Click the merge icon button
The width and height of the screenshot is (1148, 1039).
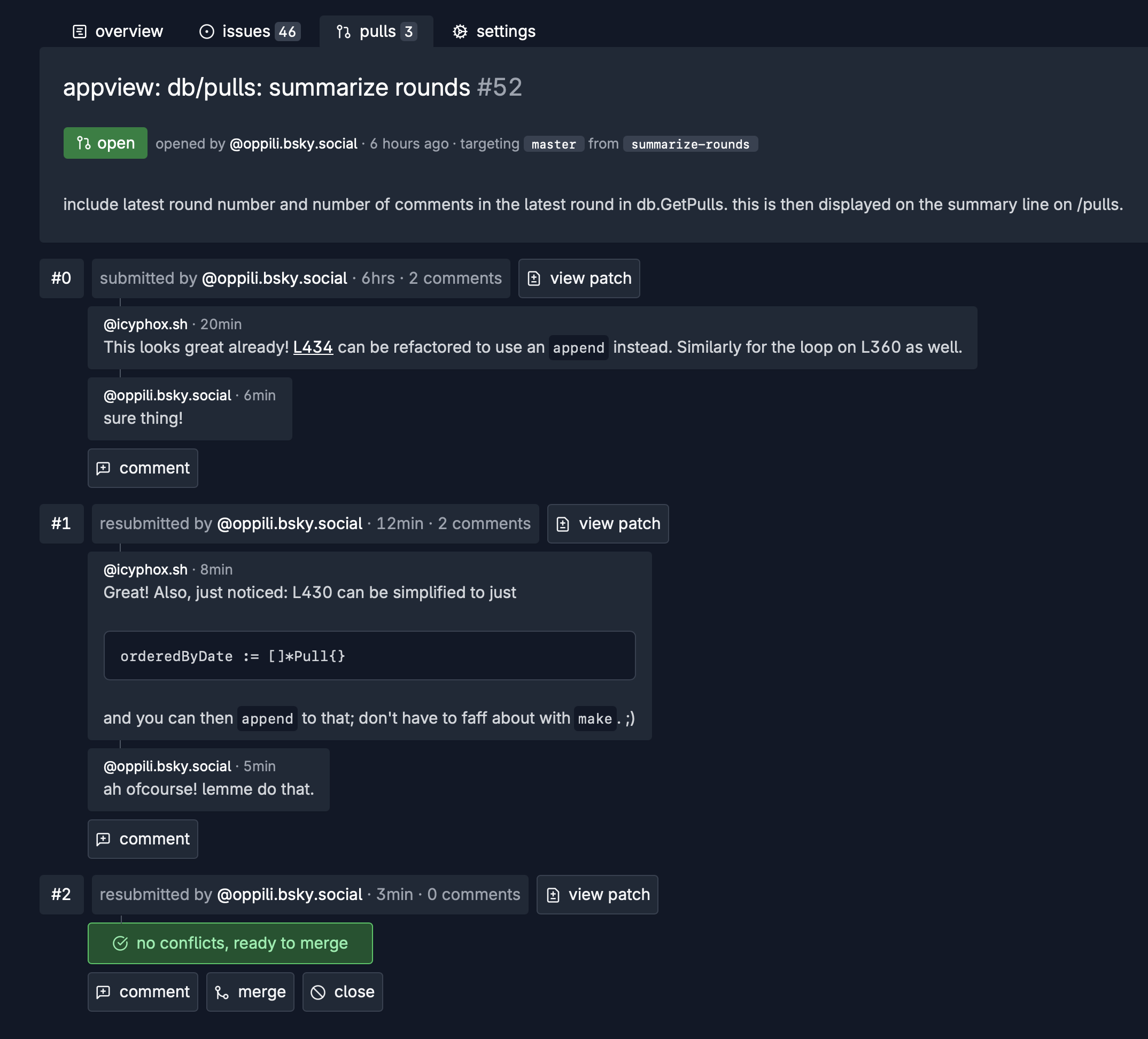(222, 993)
